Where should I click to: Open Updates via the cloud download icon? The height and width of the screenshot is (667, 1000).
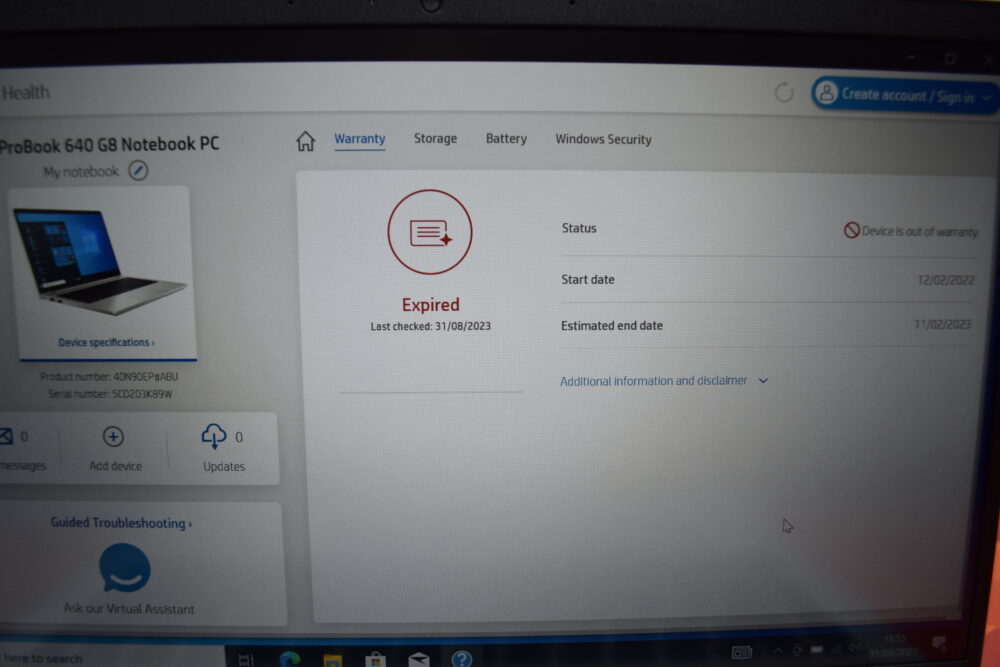tap(214, 437)
